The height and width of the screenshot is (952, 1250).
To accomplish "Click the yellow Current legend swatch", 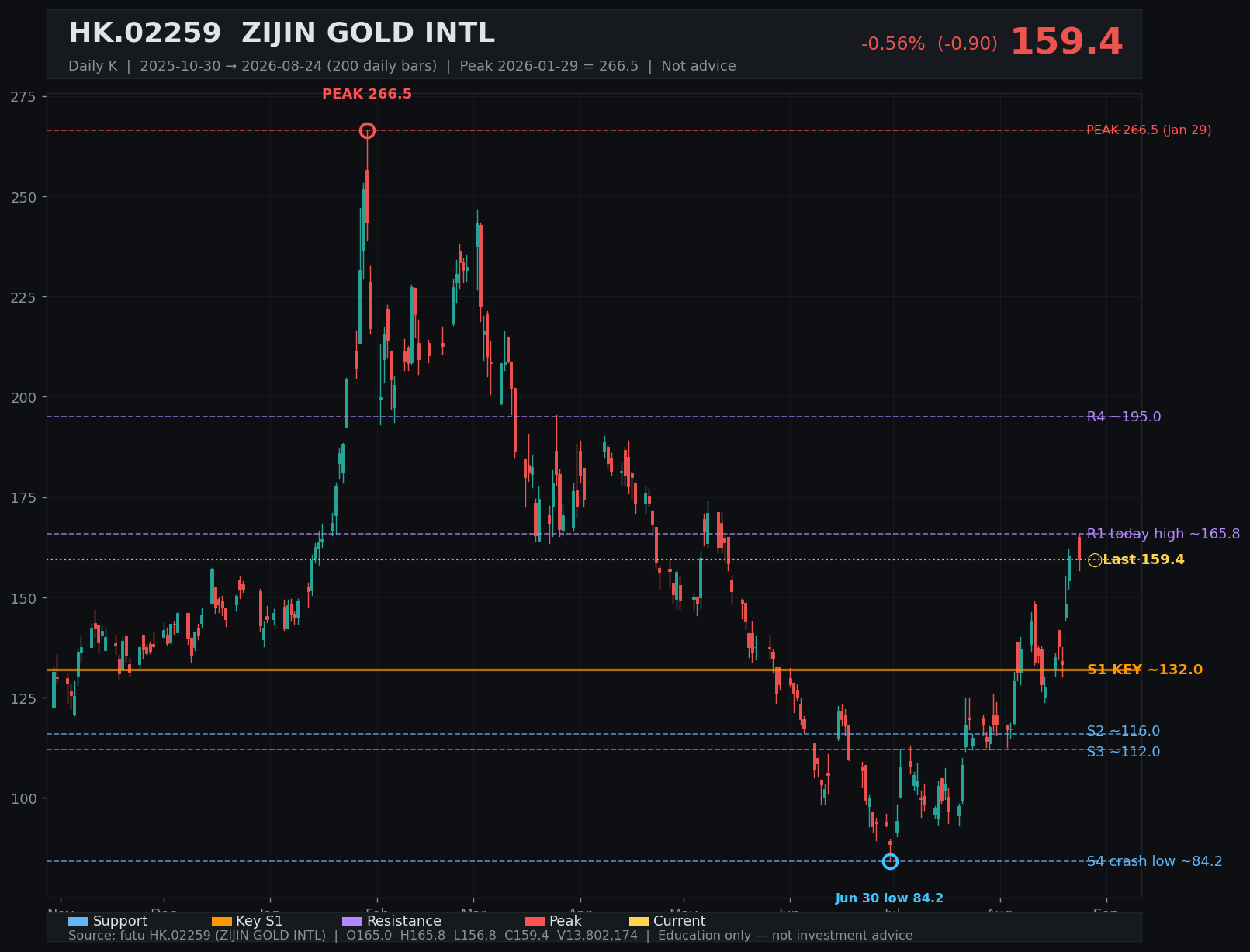I will 639,922.
